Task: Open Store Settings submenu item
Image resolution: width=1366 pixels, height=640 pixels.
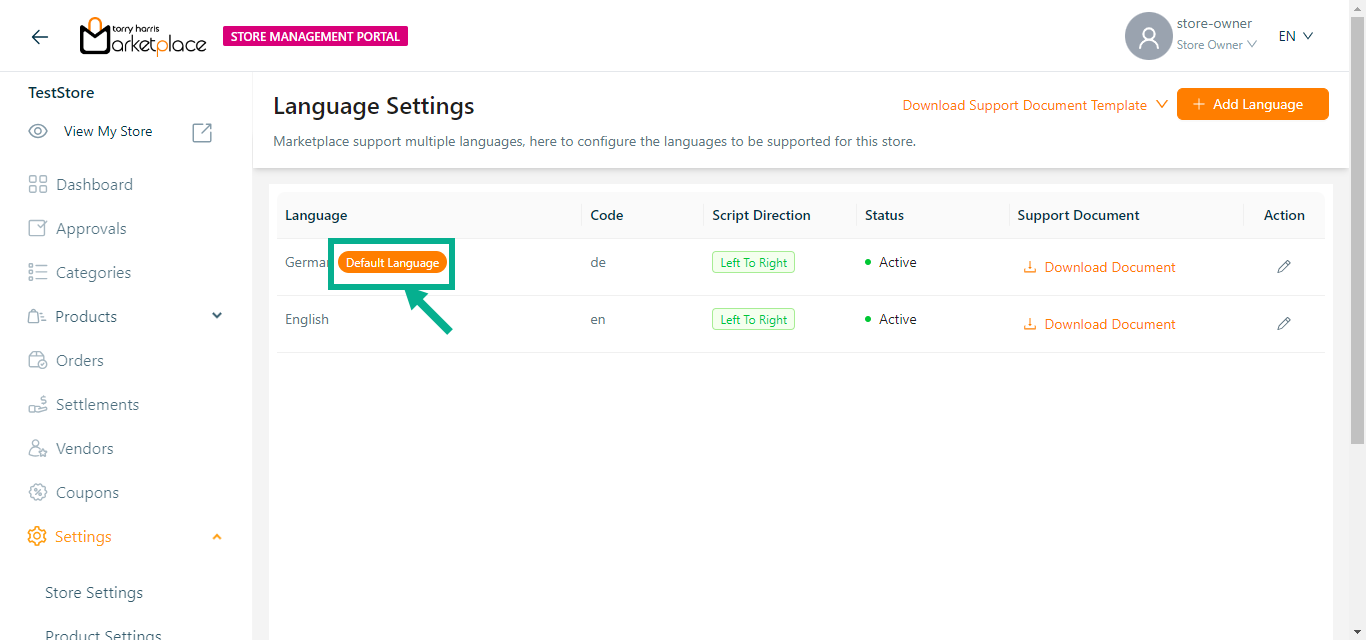Action: pos(94,592)
